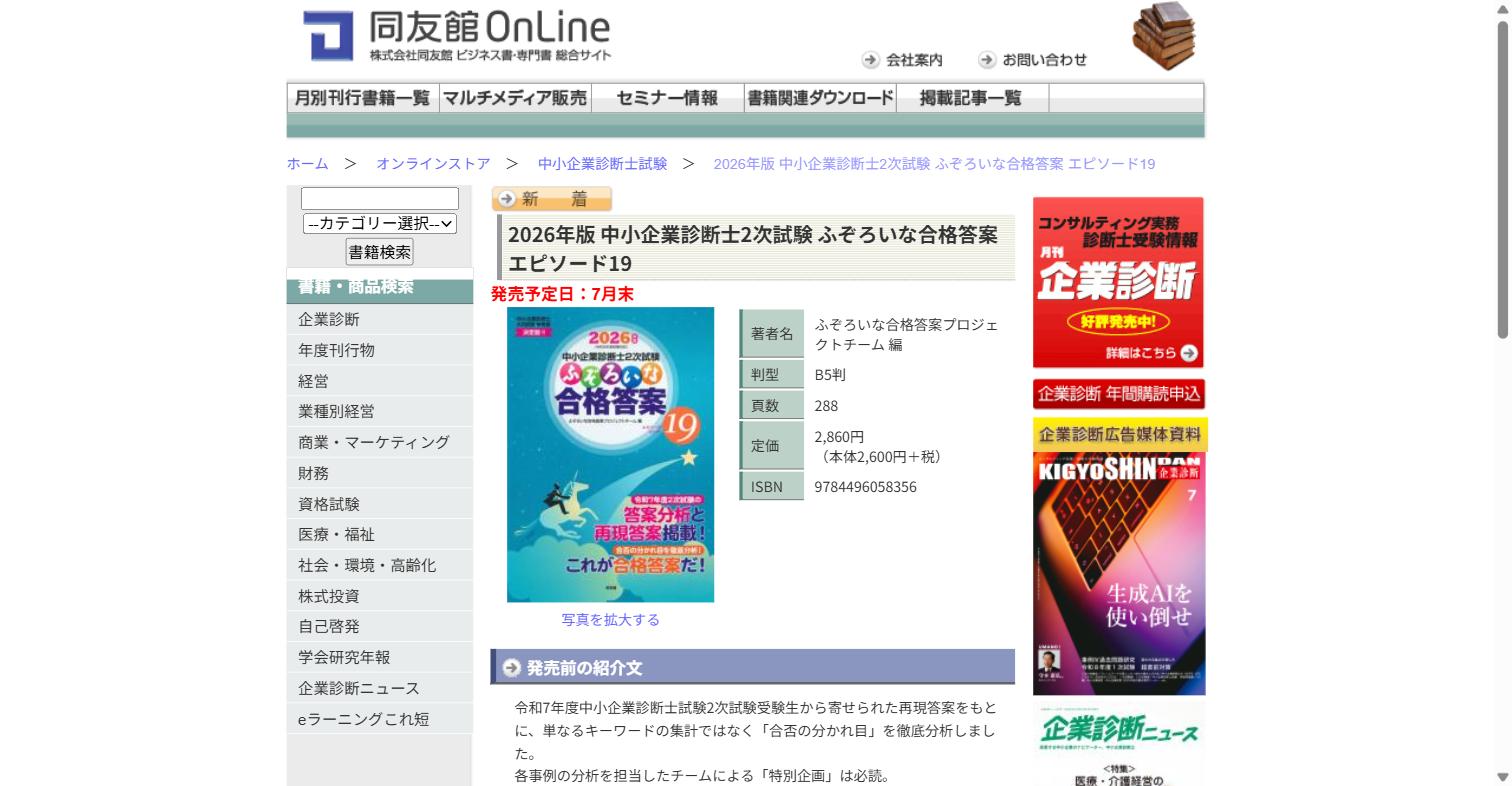Click the B5判 format value
The image size is (1512, 786).
830,375
